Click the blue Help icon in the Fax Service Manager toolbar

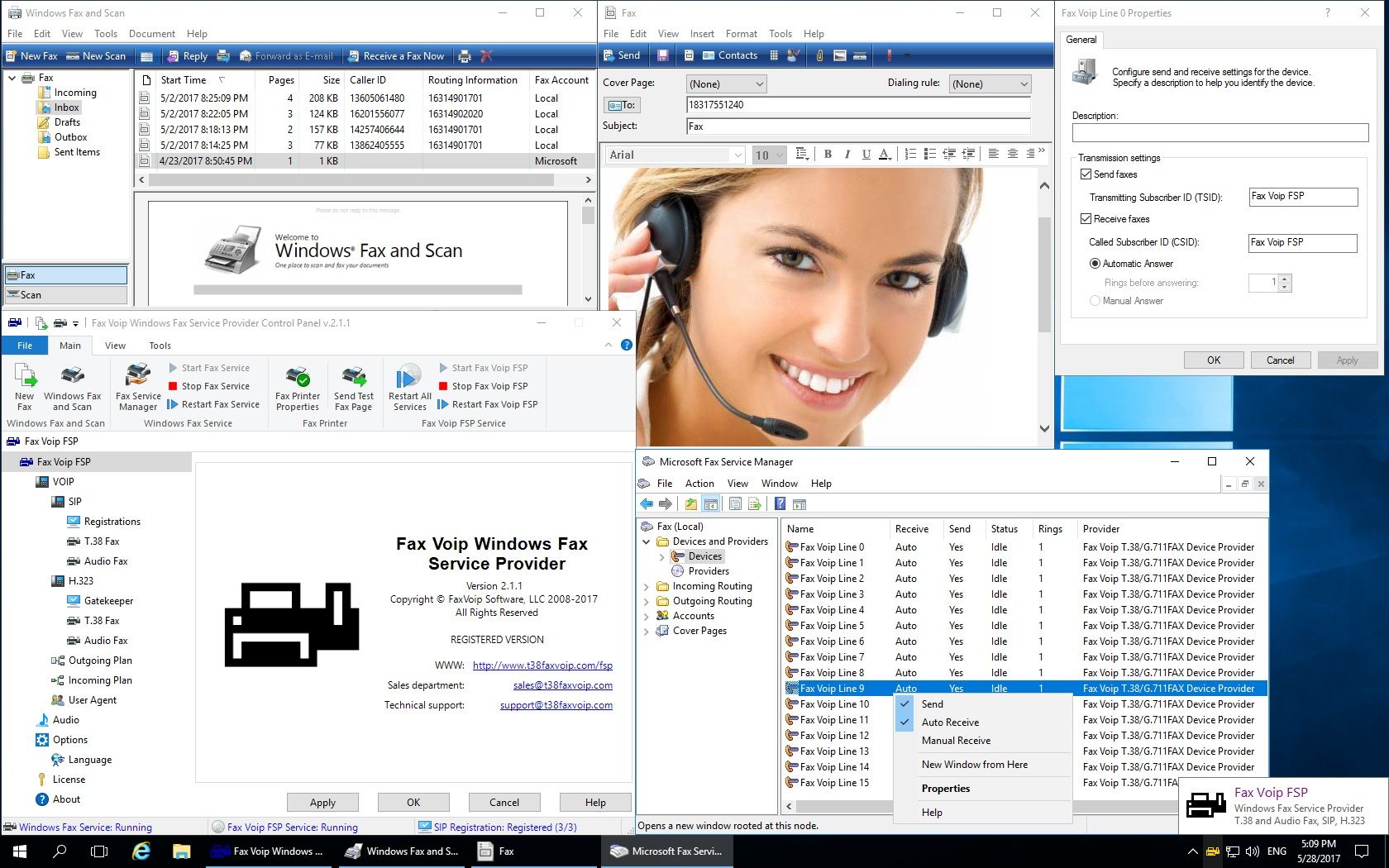point(780,504)
